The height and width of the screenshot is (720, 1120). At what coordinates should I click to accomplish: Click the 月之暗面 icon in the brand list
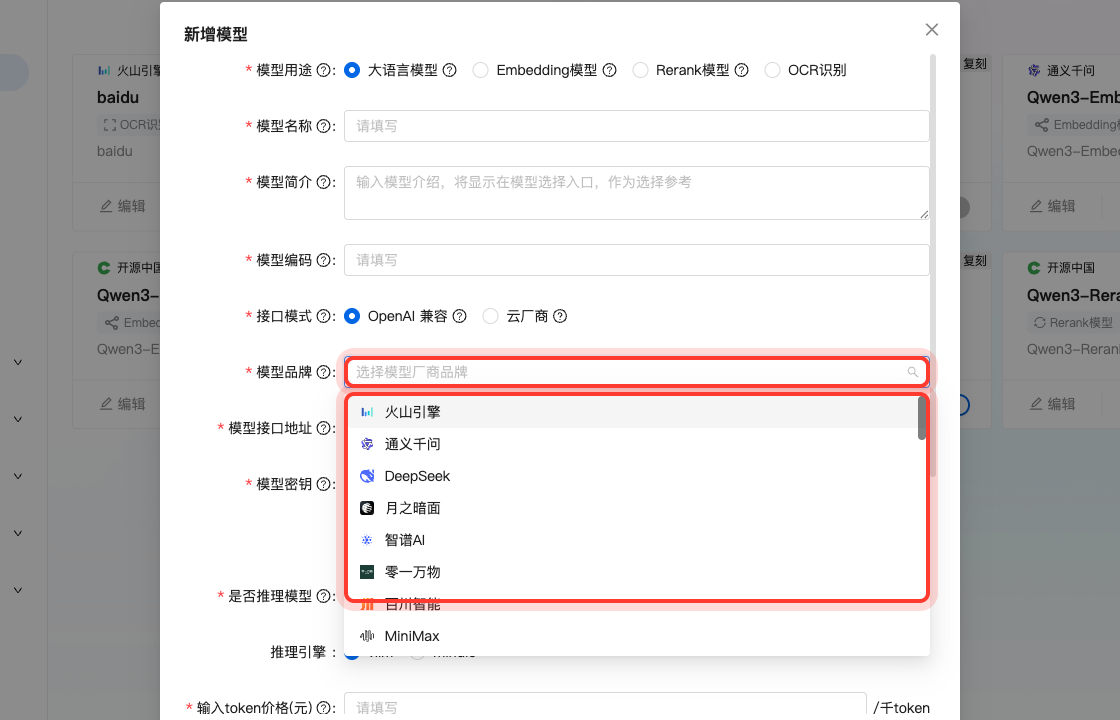367,507
